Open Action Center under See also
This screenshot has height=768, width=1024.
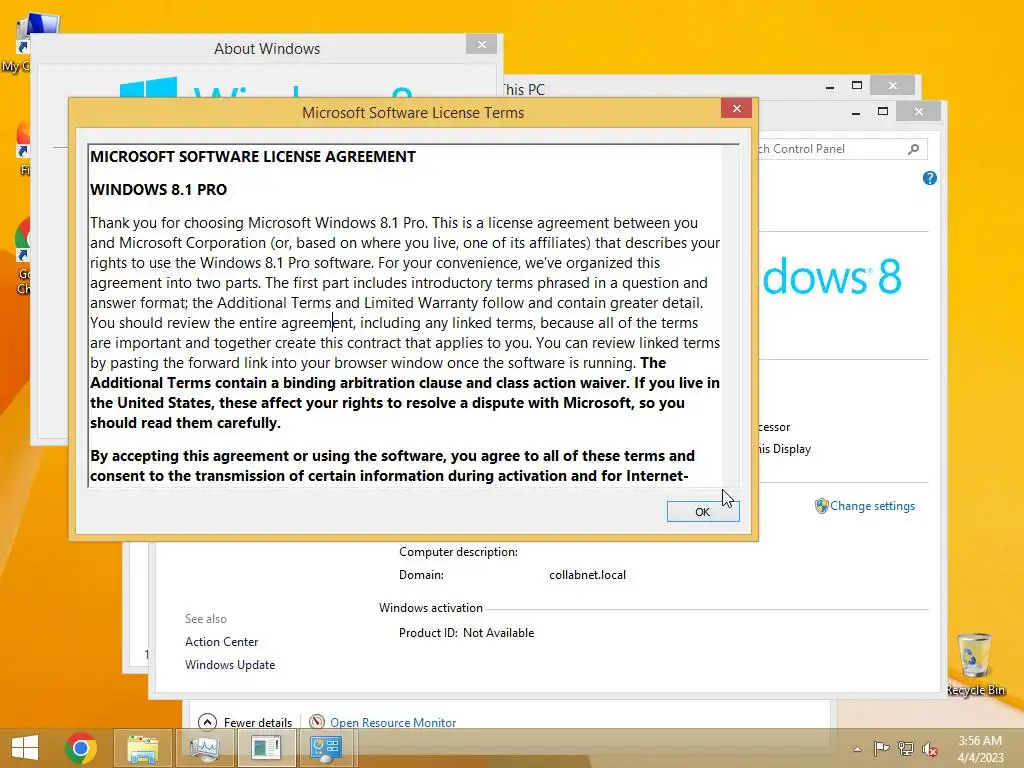(221, 641)
